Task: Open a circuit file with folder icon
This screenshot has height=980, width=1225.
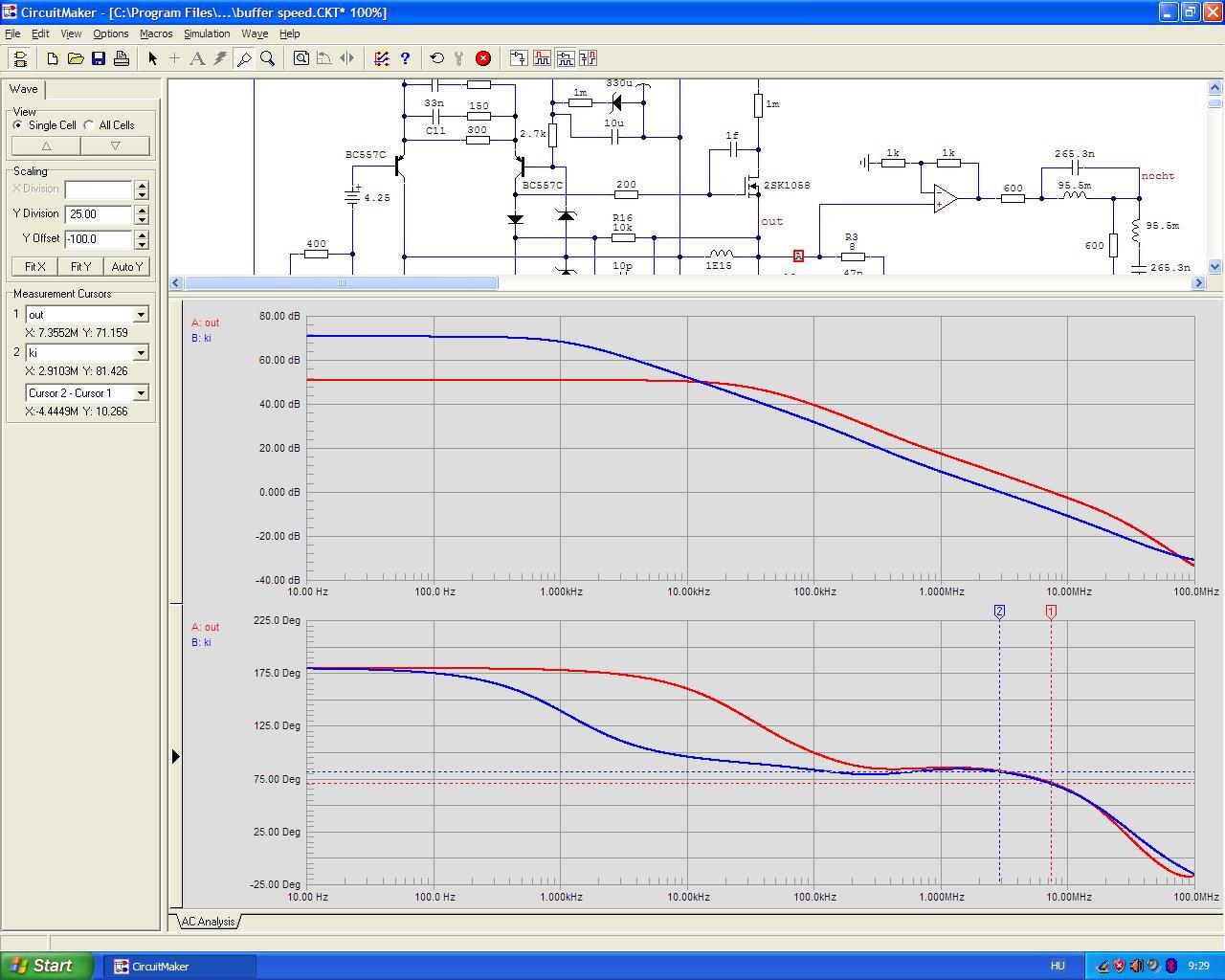Action: (x=76, y=58)
